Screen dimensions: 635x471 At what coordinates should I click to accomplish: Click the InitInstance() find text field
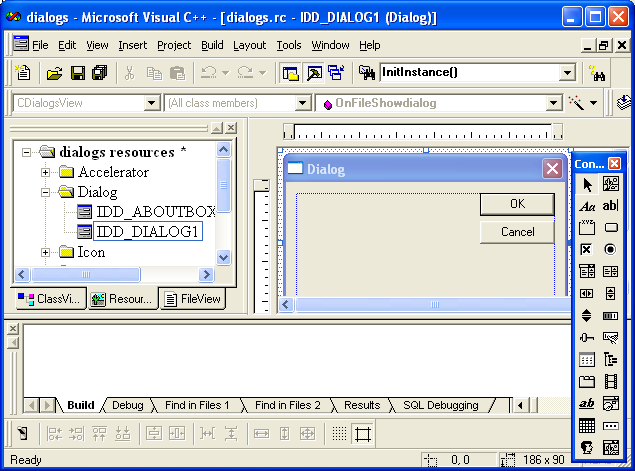coord(471,73)
